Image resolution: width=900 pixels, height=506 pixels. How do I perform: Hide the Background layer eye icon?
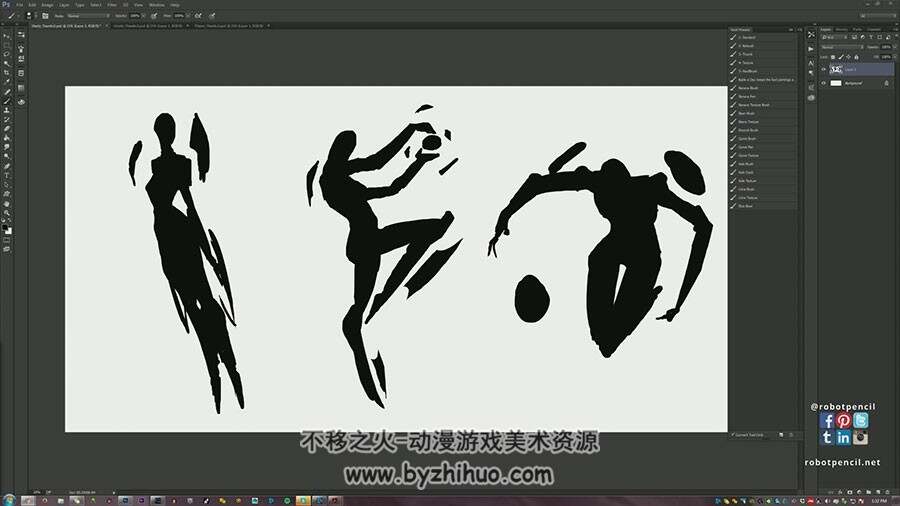point(824,83)
